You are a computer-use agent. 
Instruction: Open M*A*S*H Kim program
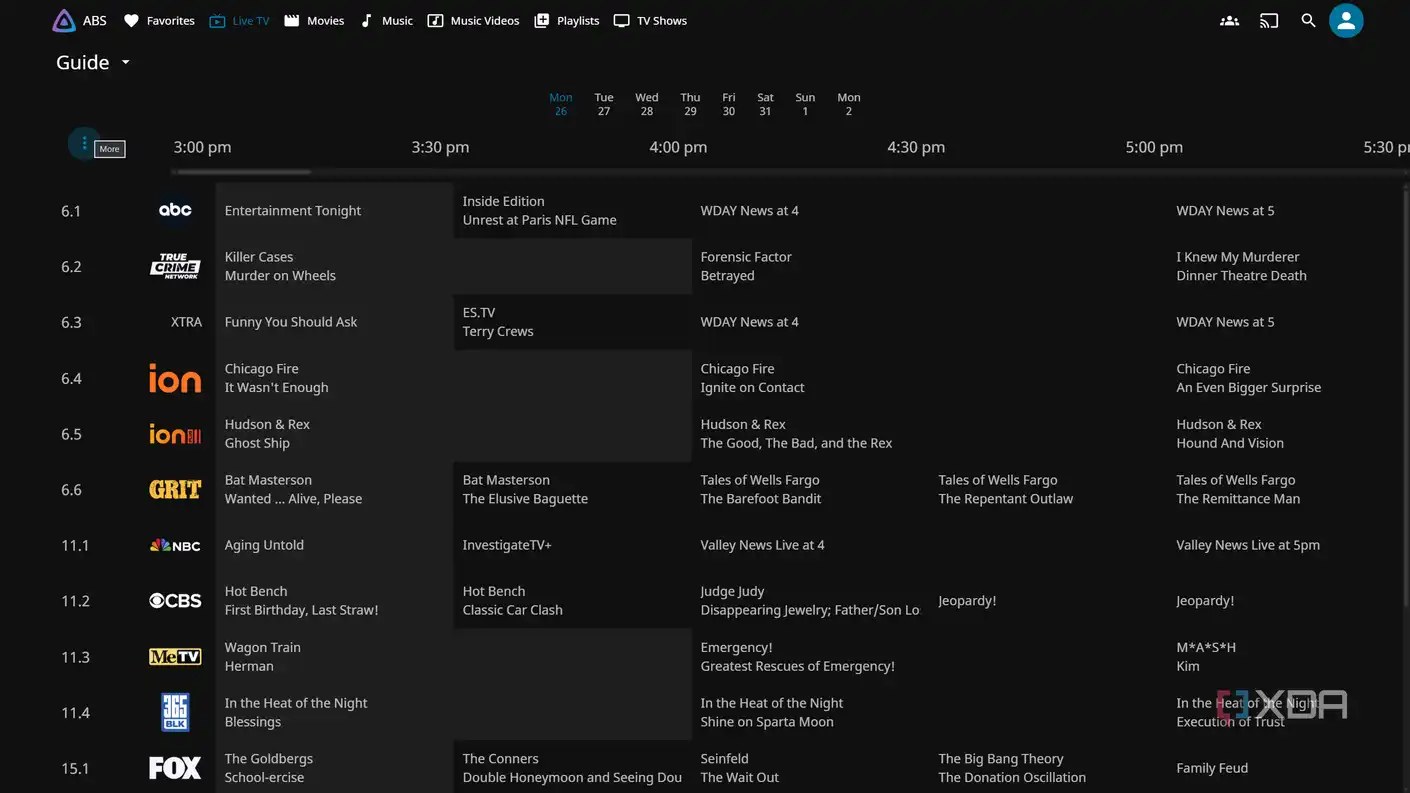click(1288, 657)
